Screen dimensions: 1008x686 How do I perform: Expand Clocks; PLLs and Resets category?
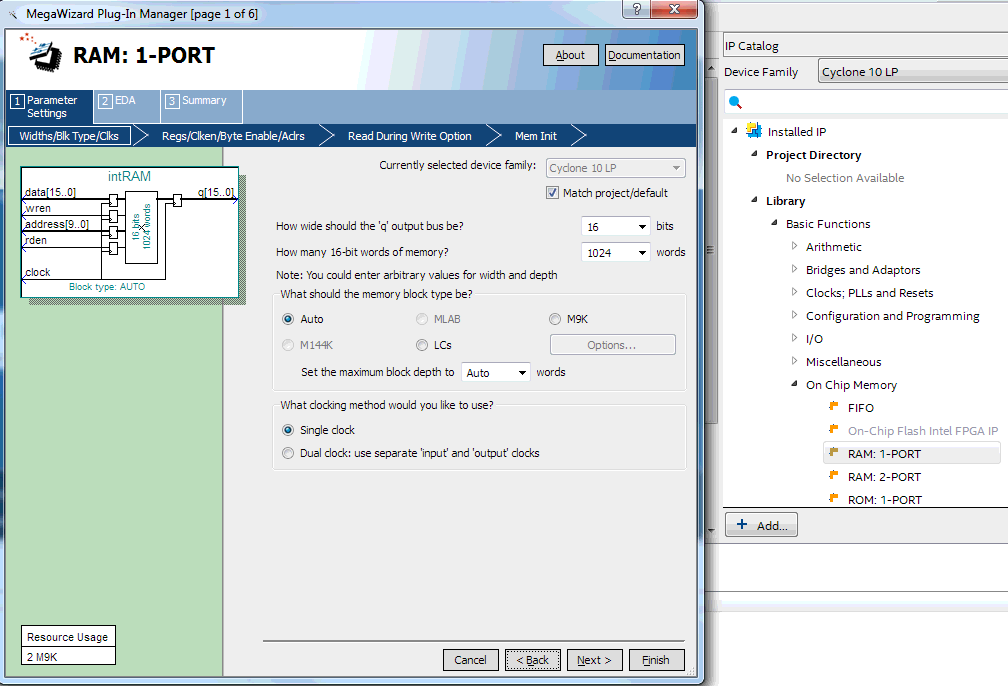[795, 293]
